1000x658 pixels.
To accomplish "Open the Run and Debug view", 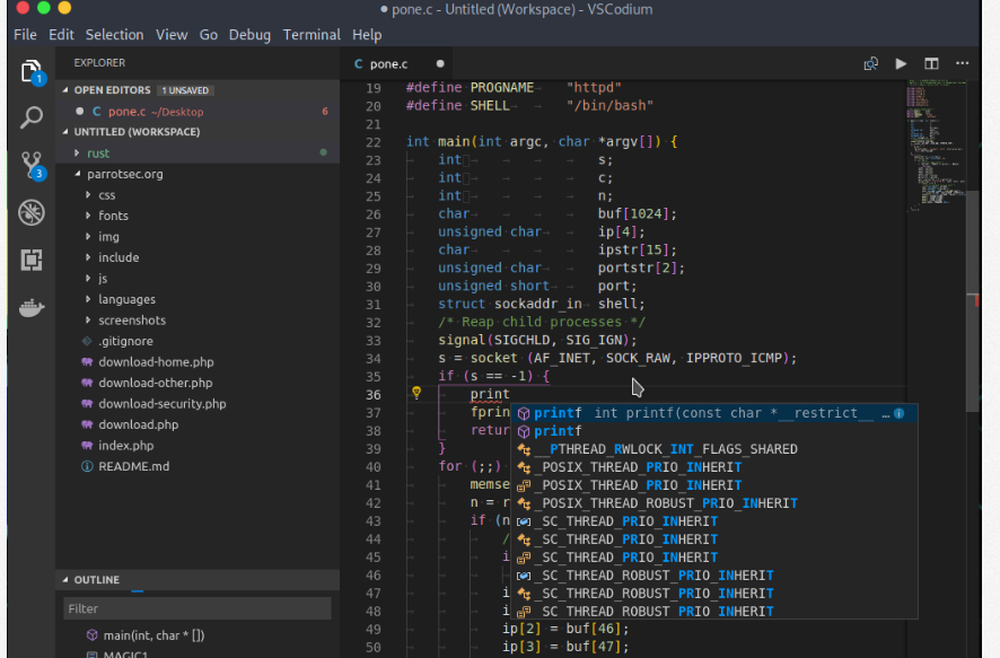I will pyautogui.click(x=31, y=212).
